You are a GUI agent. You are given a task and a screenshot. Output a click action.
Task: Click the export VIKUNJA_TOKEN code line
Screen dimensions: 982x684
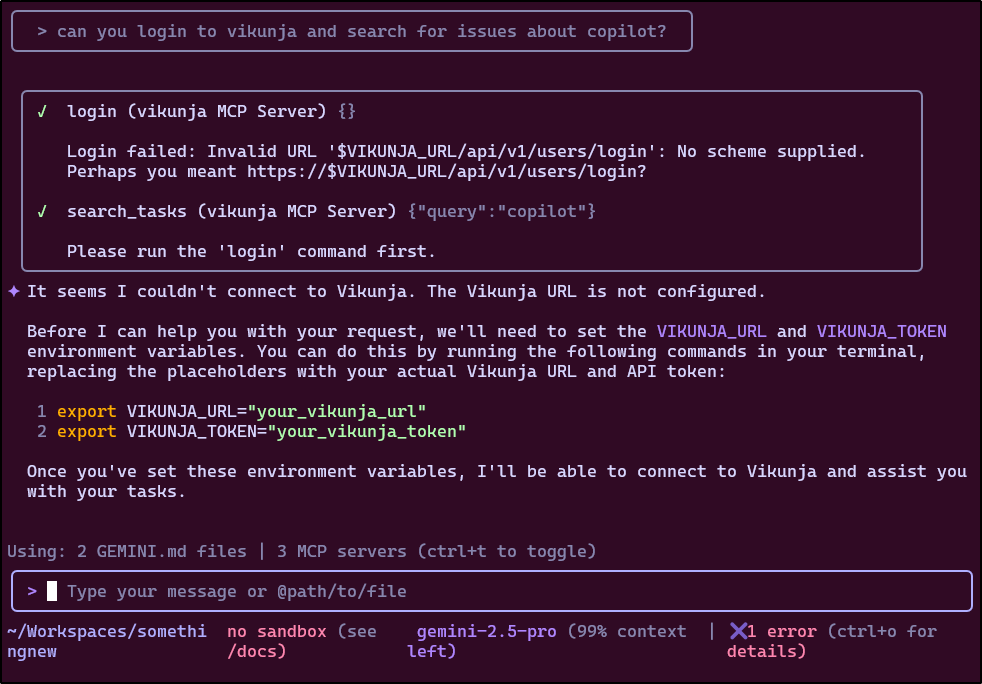[261, 431]
